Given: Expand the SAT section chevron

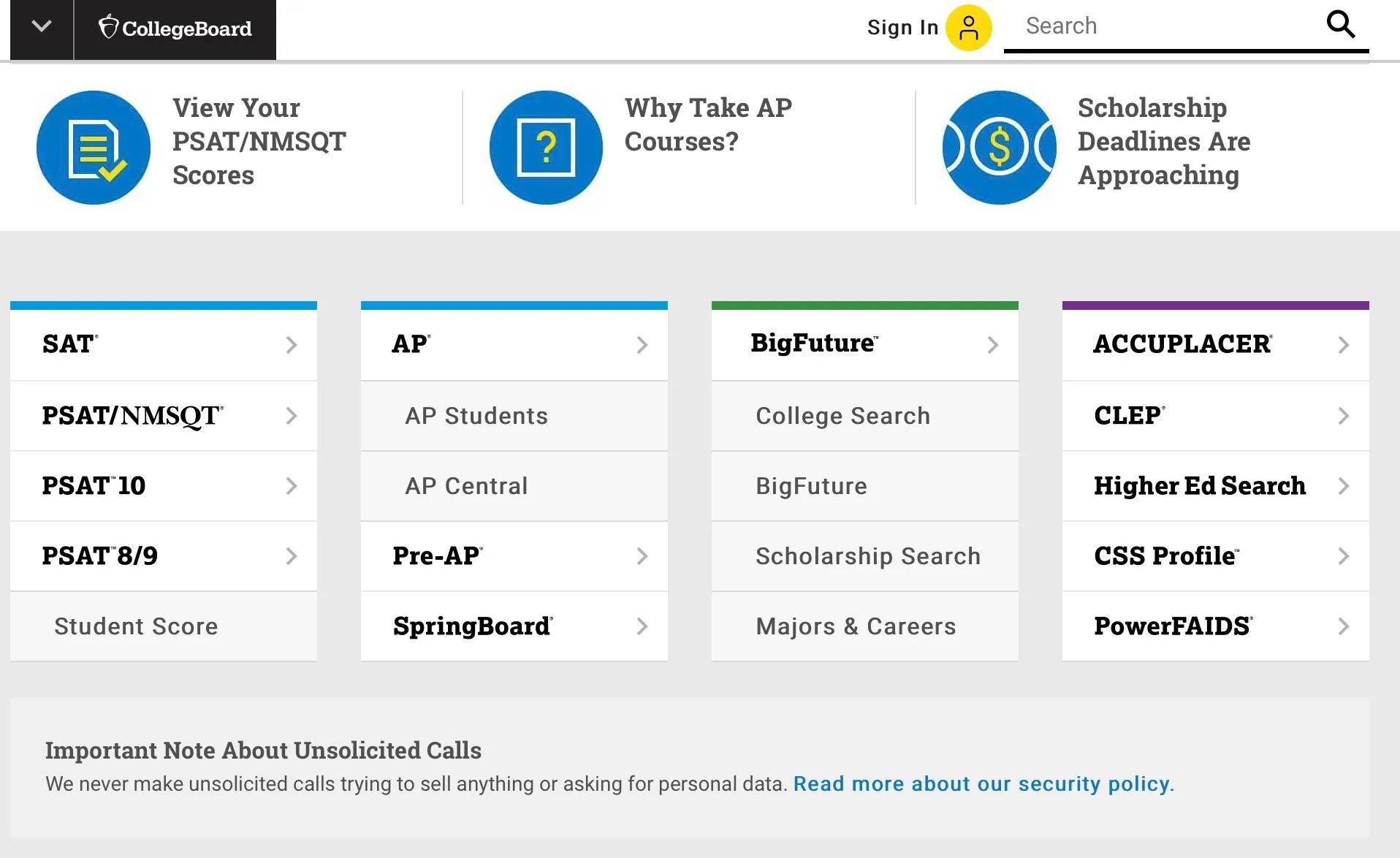Looking at the screenshot, I should [291, 345].
